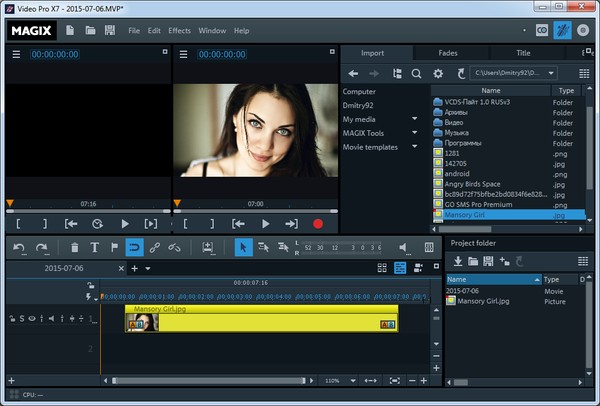Open the 110% zoom level dropdown
This screenshot has width=600, height=406.
(353, 381)
